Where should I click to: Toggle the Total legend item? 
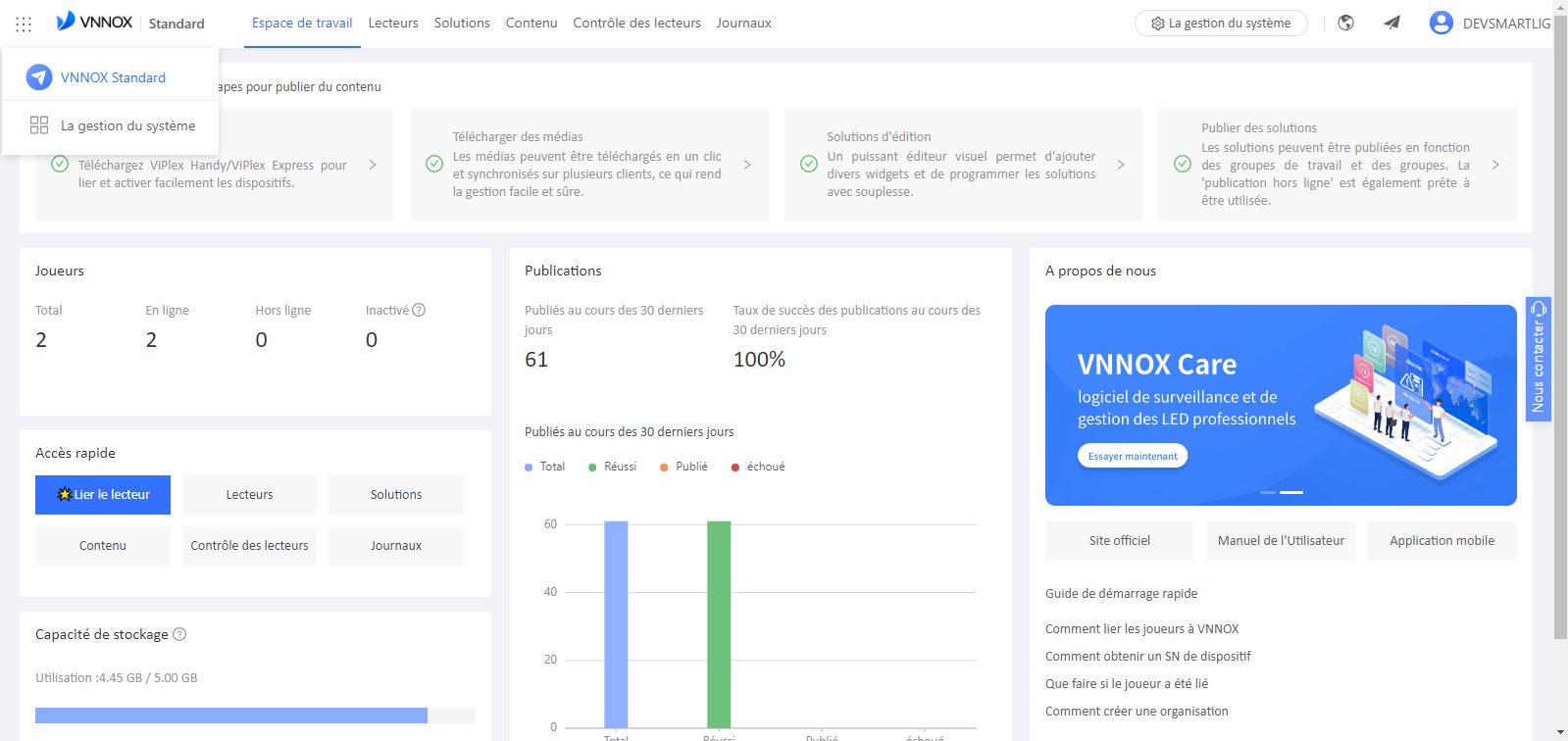click(545, 467)
